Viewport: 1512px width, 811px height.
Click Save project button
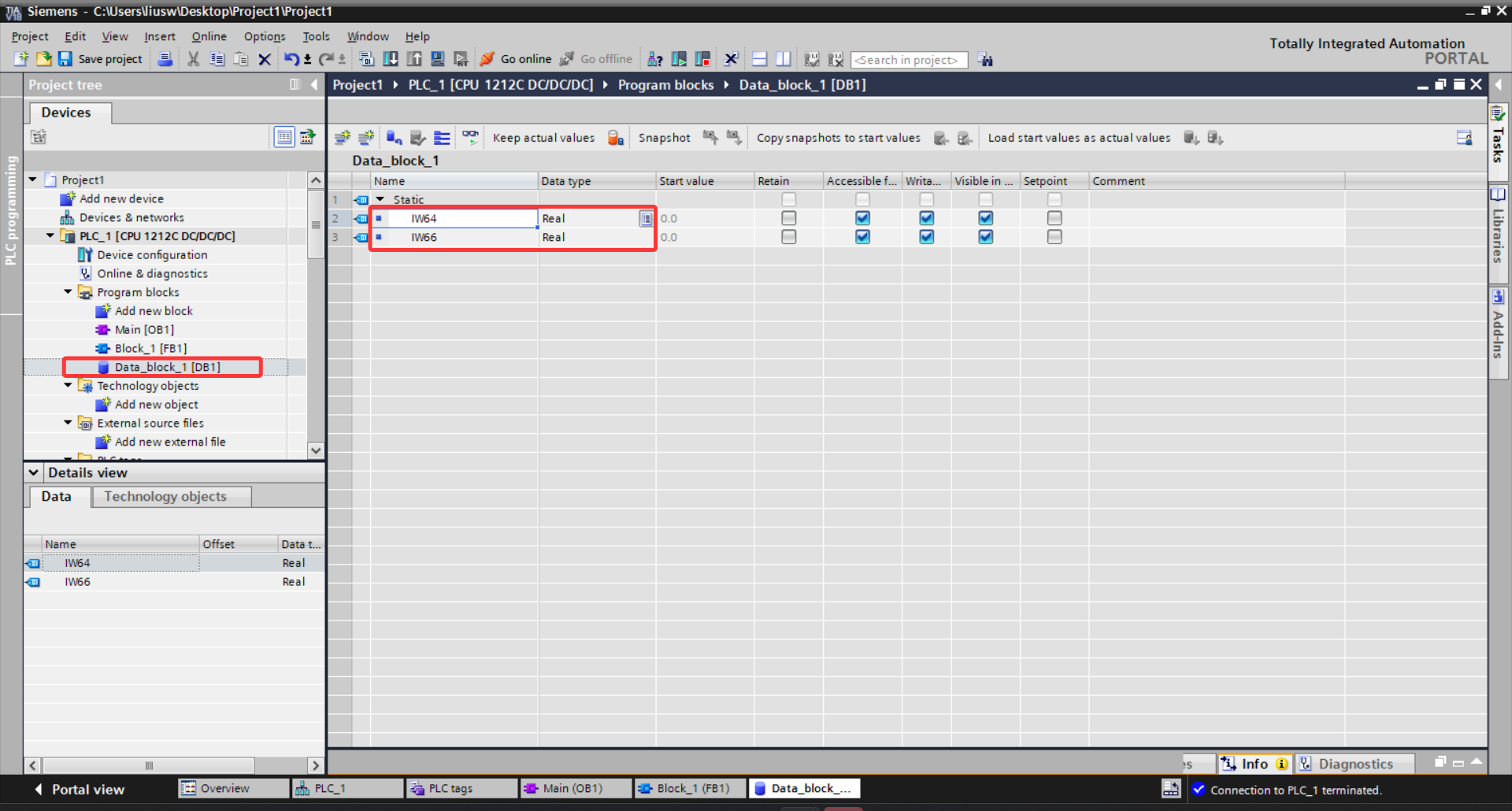[101, 59]
